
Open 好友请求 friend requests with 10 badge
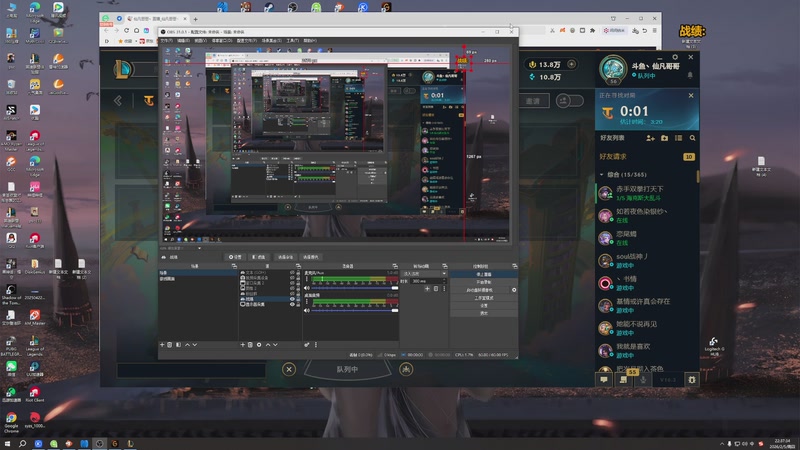[x=647, y=157]
